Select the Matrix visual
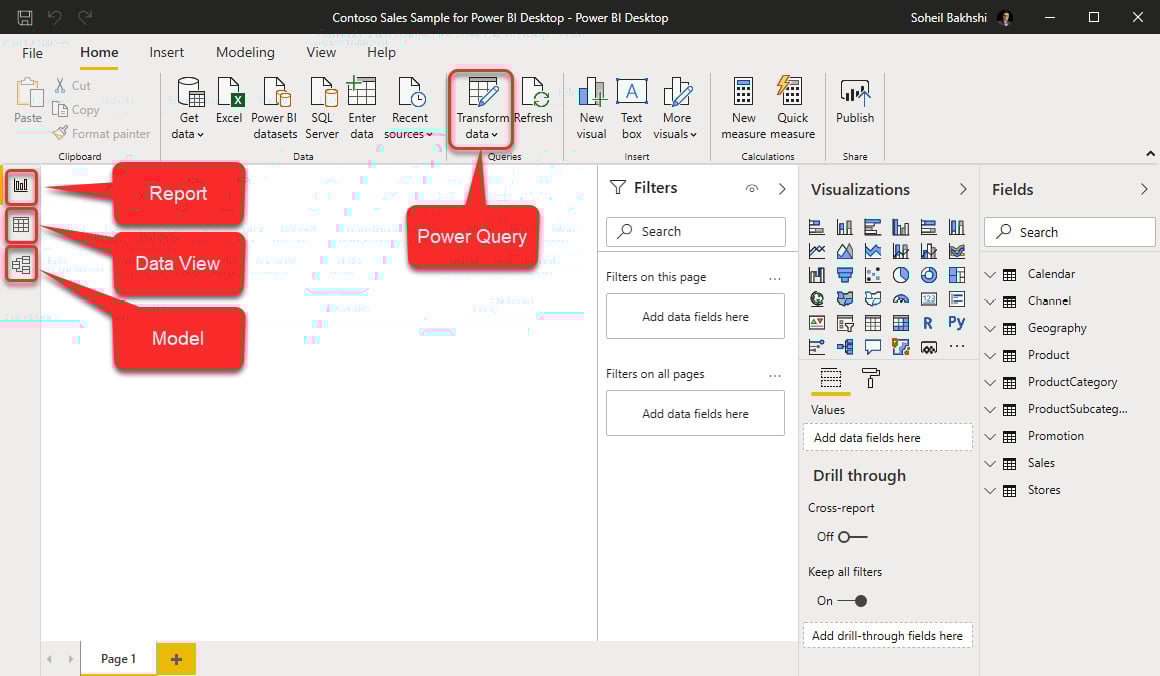 tap(900, 322)
